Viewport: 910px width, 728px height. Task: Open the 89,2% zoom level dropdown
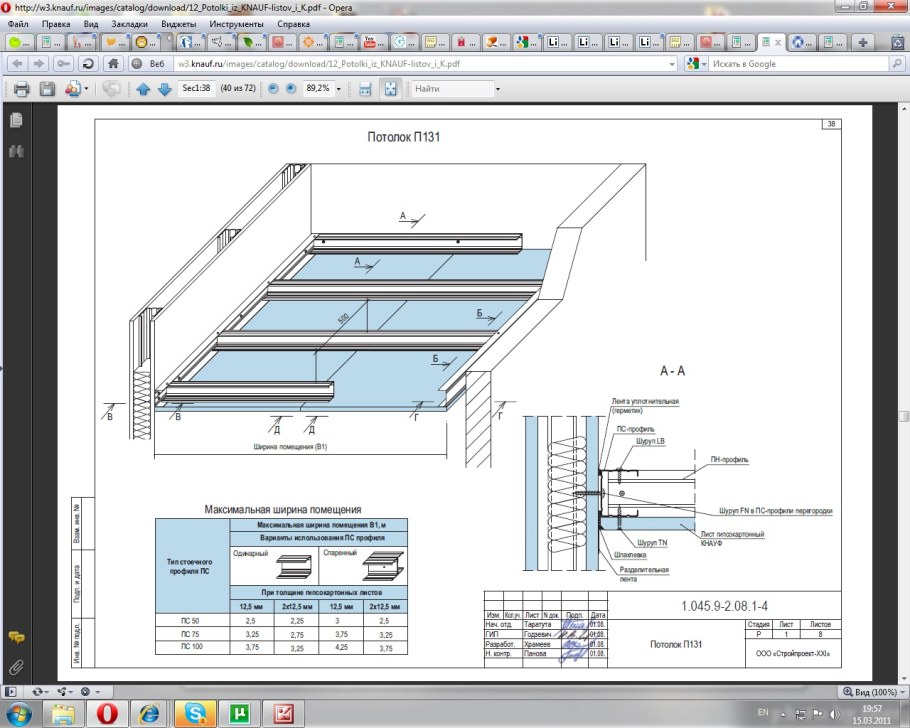338,89
